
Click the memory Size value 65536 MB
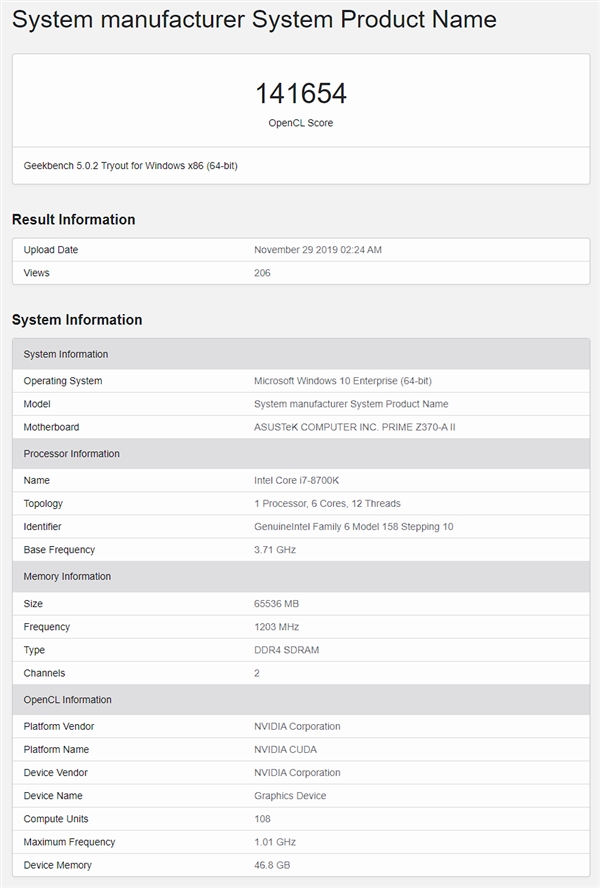click(276, 604)
